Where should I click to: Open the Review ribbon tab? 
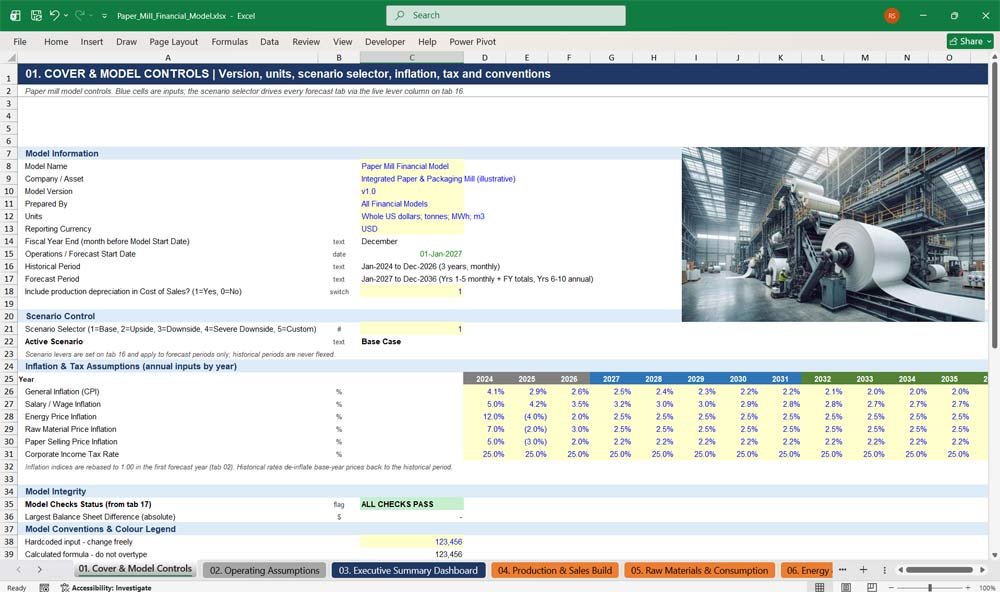click(306, 41)
